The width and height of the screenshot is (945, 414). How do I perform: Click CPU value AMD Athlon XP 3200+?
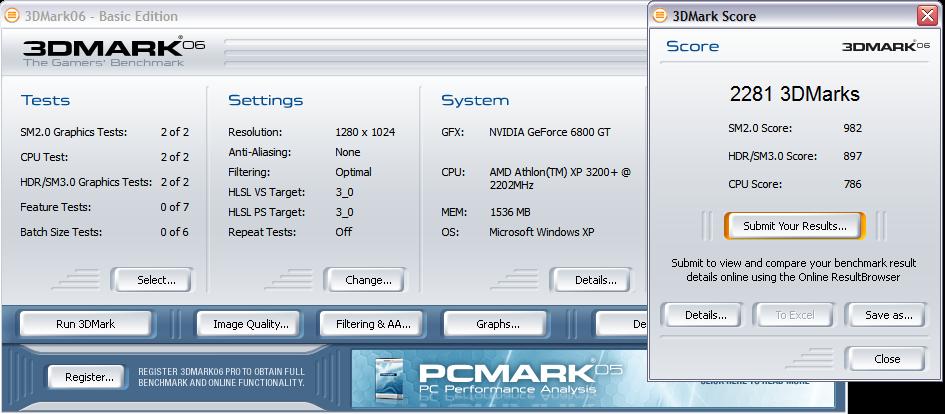point(560,178)
